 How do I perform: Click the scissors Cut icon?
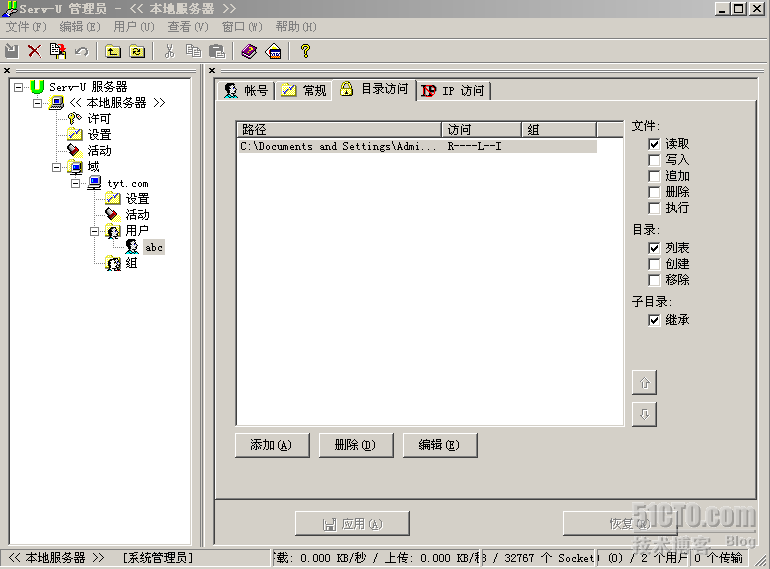(169, 51)
